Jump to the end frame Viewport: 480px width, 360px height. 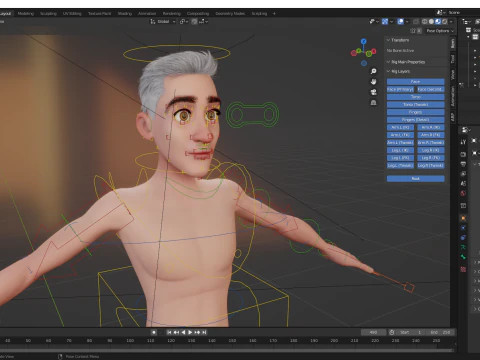(x=204, y=332)
